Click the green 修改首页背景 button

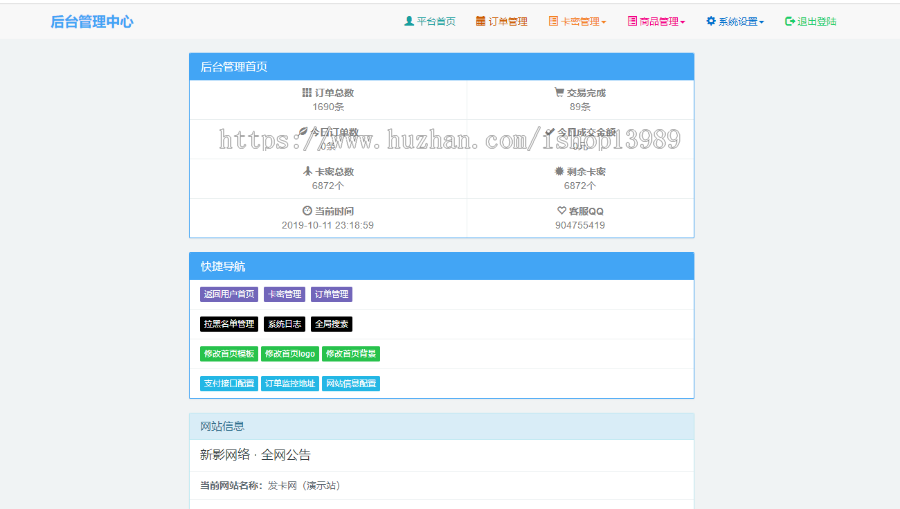pyautogui.click(x=351, y=354)
